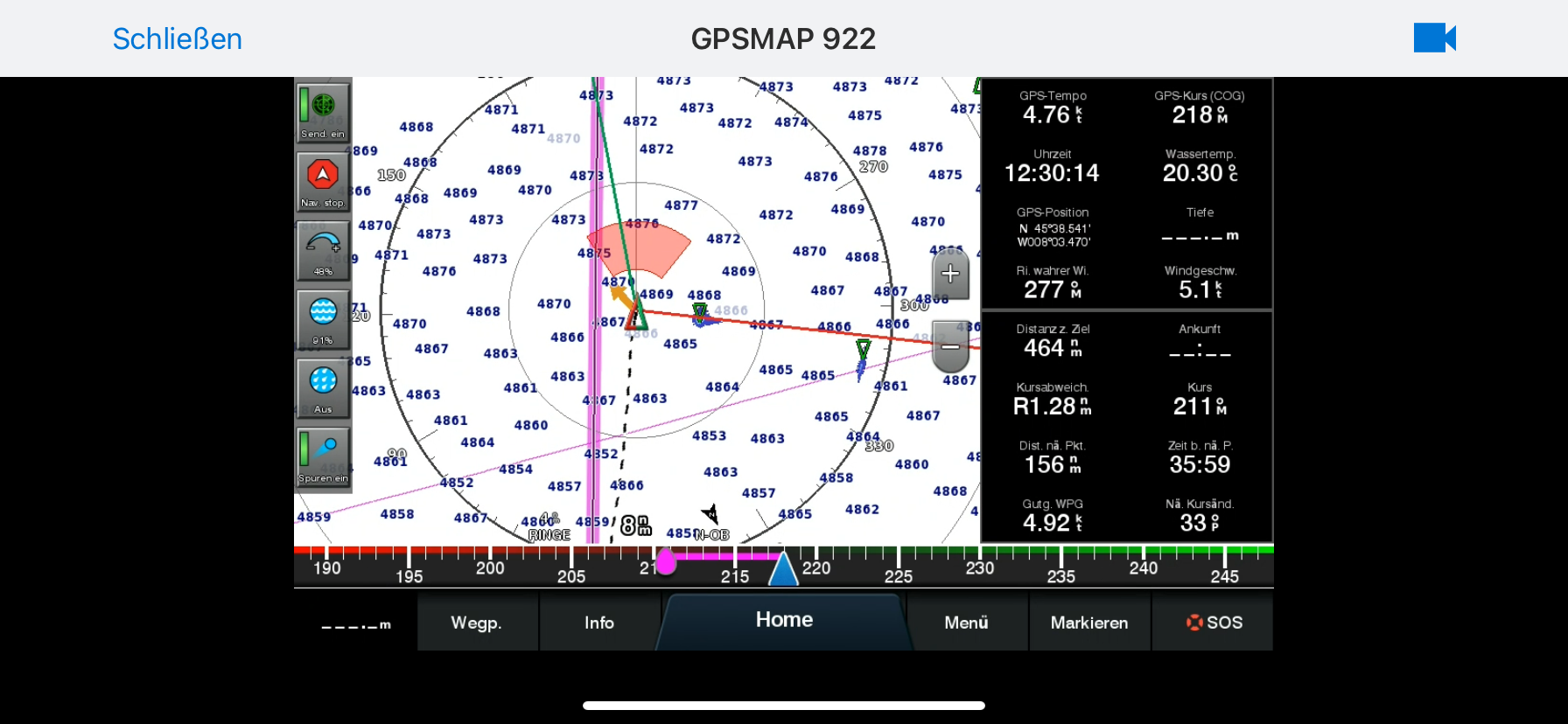Toggle radar trails 'Spuren ein' button
Viewport: 1568px width, 724px height.
(x=323, y=456)
